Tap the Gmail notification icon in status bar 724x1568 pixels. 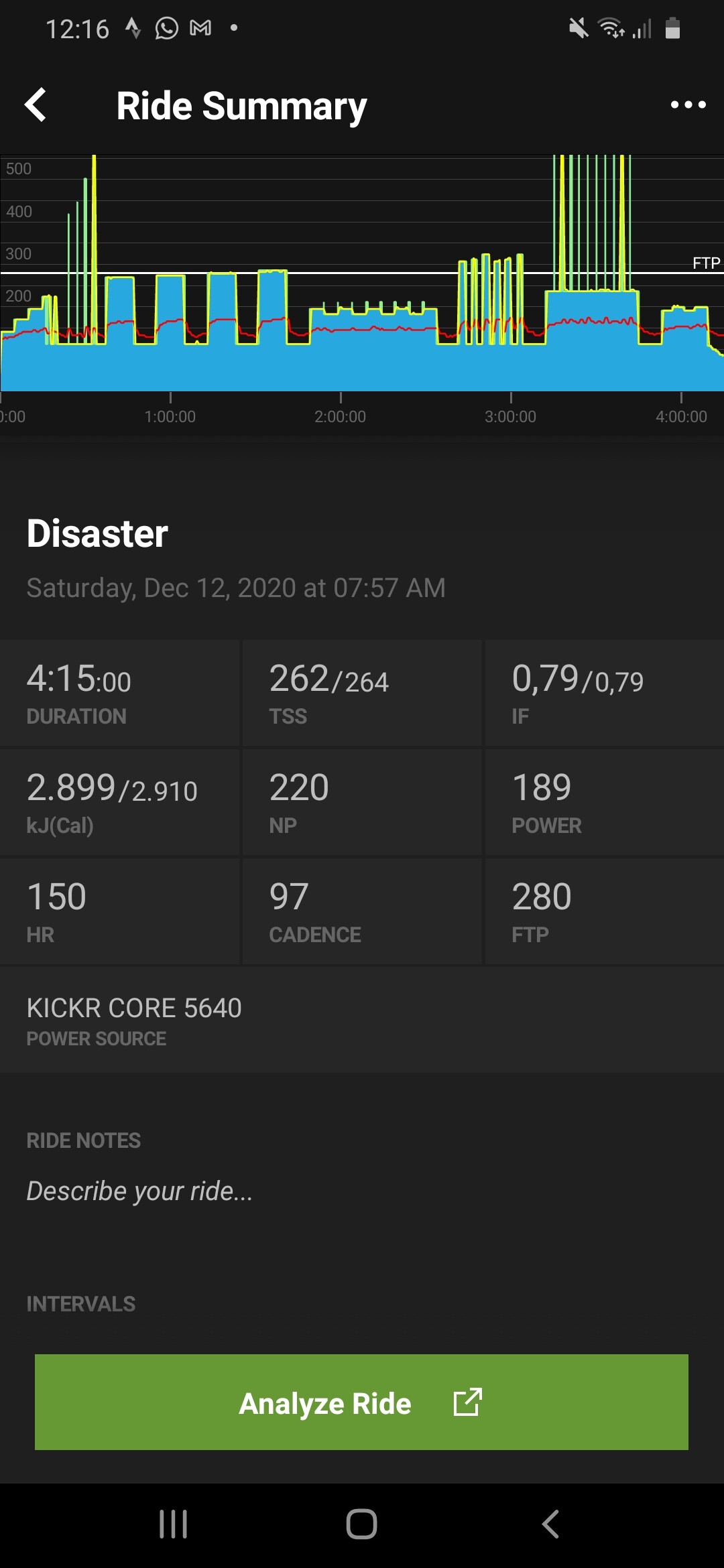pyautogui.click(x=200, y=28)
